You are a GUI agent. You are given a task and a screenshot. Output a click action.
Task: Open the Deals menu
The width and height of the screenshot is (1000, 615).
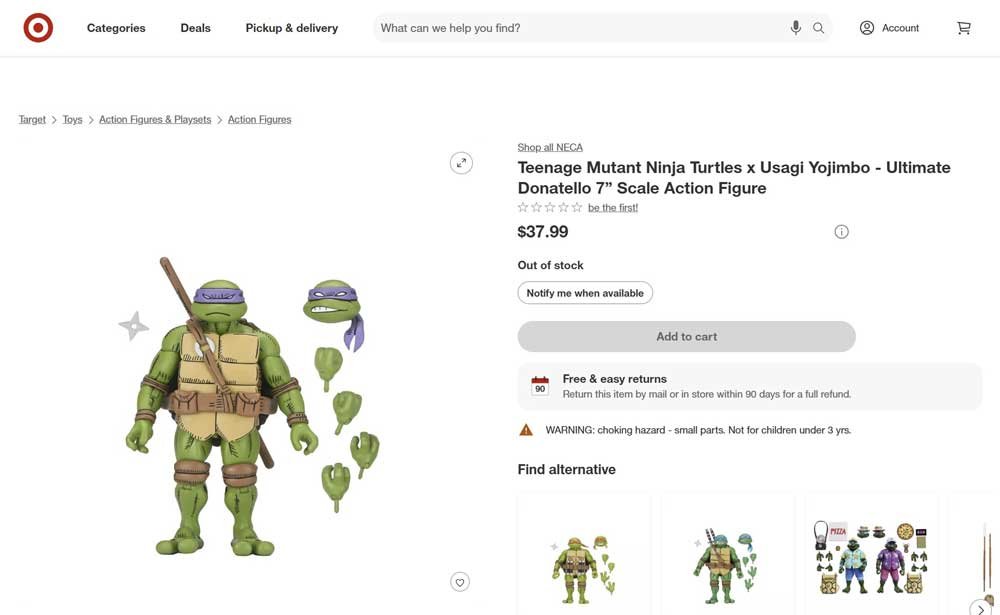[x=195, y=27]
